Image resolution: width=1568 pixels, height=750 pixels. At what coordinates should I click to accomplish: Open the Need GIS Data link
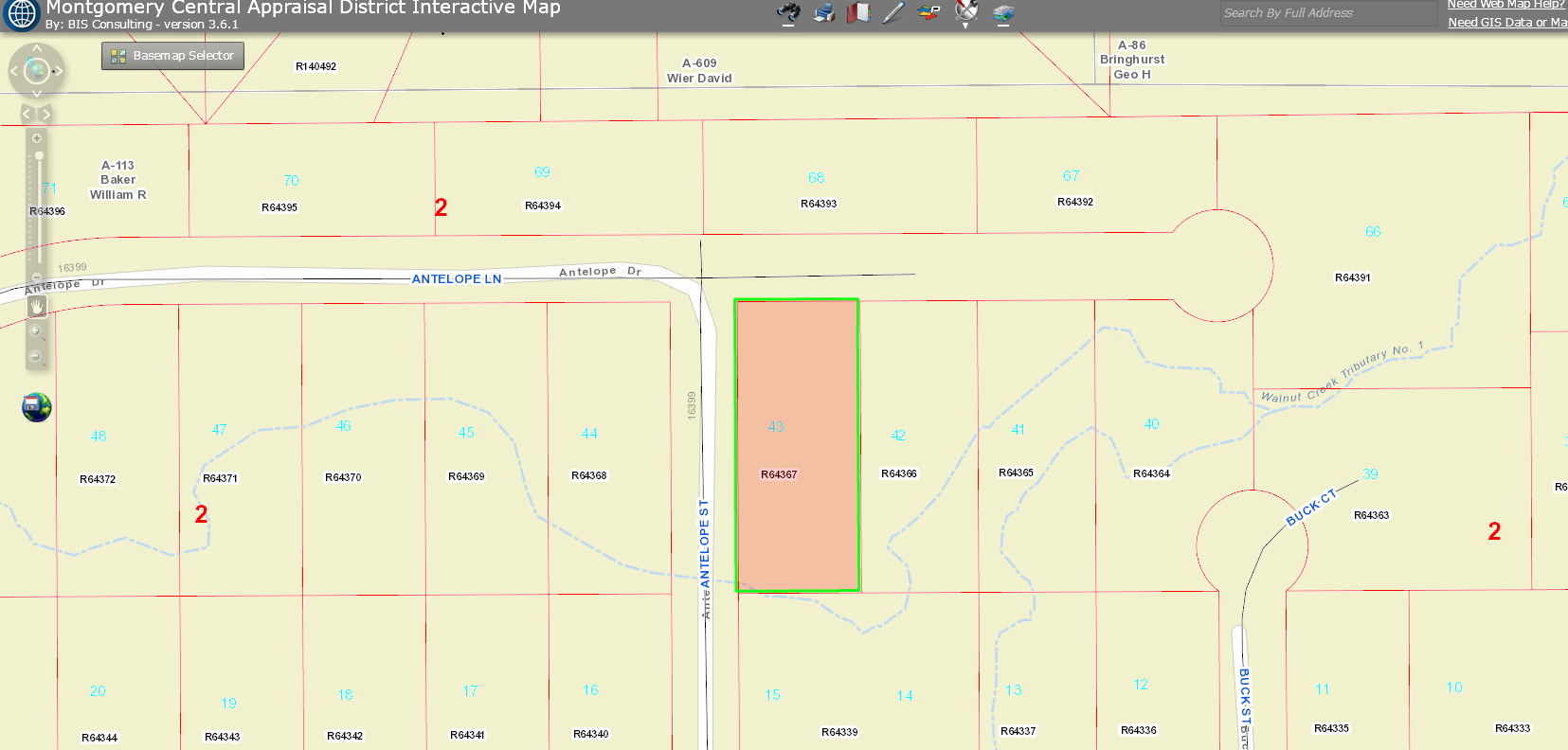[x=1506, y=23]
